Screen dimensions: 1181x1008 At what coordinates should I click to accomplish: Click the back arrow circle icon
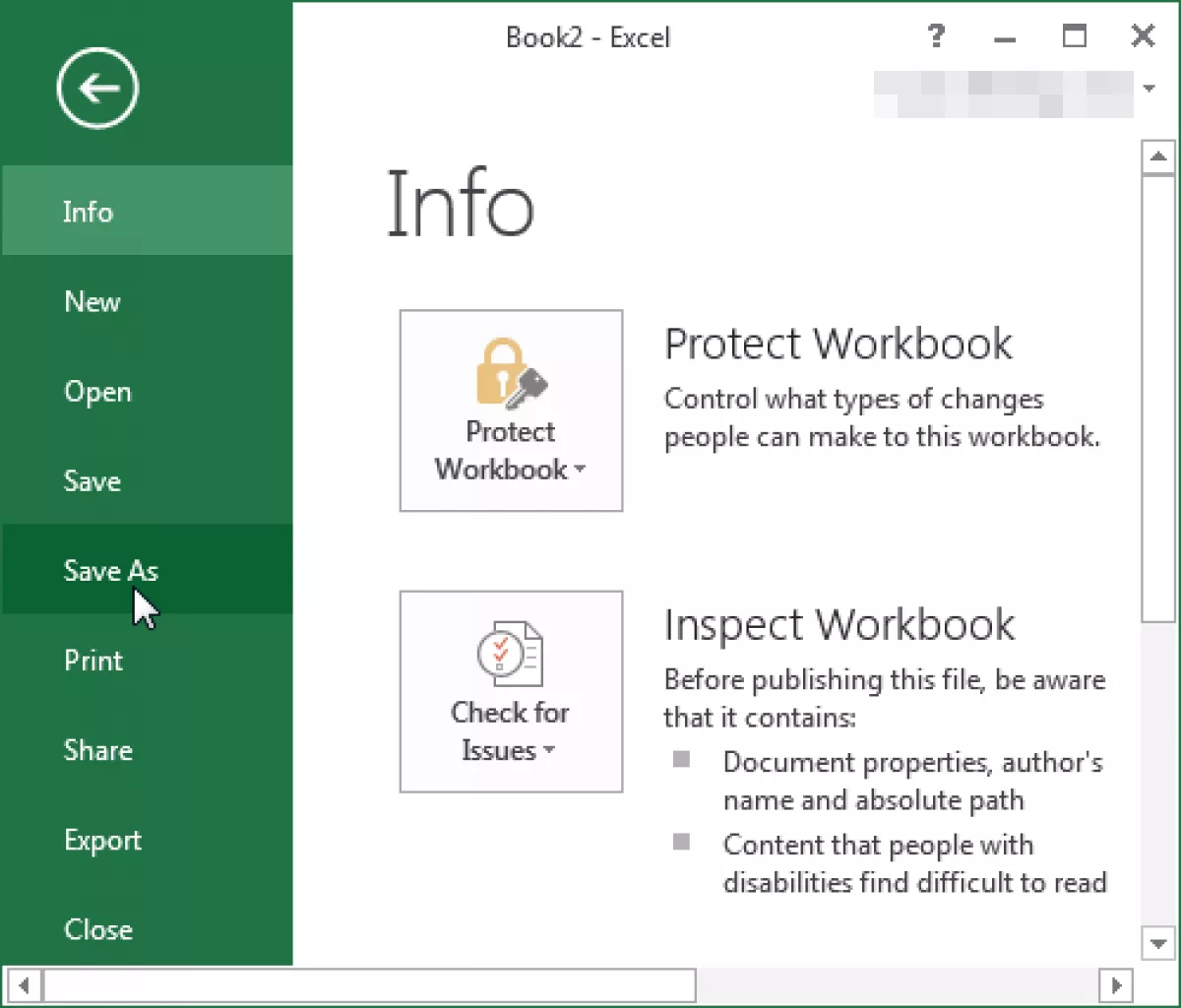point(97,89)
